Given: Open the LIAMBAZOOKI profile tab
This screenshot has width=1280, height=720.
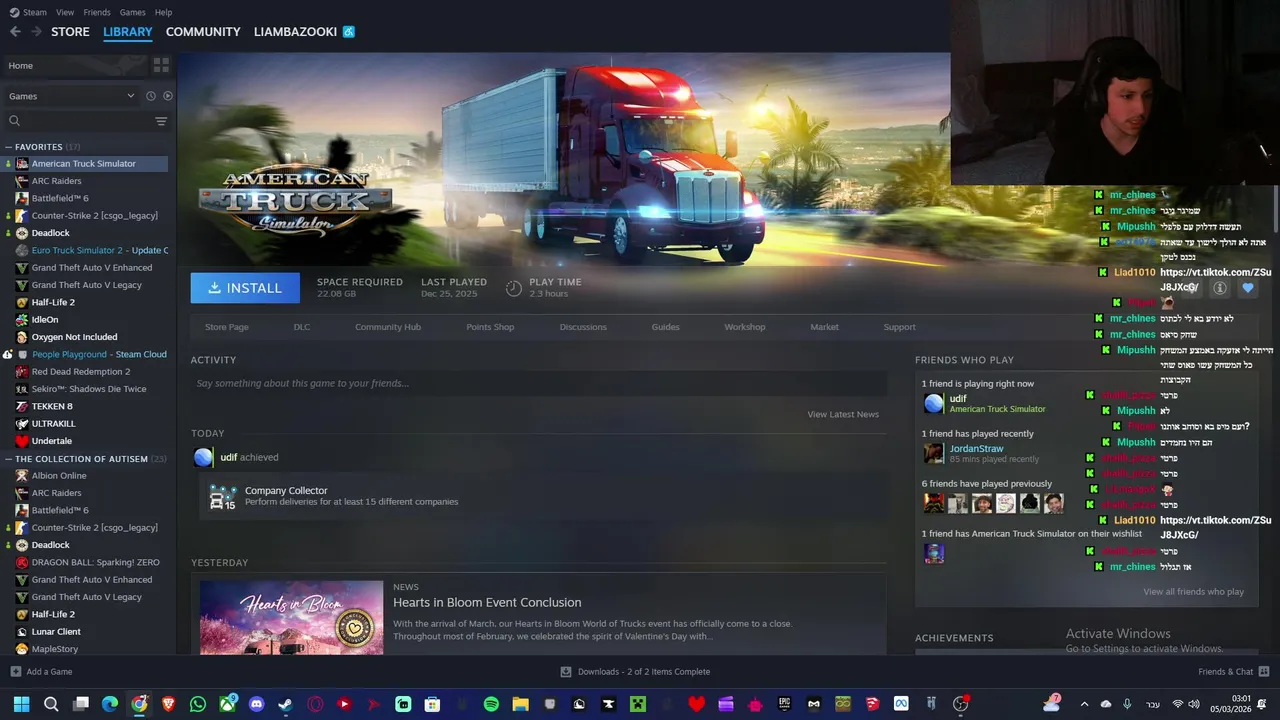Looking at the screenshot, I should point(295,32).
